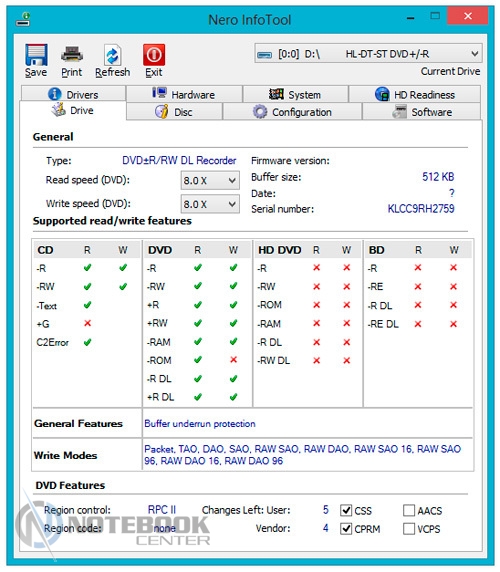This screenshot has height=572, width=500.
Task: Click the red X for BD -RE DL read
Action: click(x=418, y=324)
